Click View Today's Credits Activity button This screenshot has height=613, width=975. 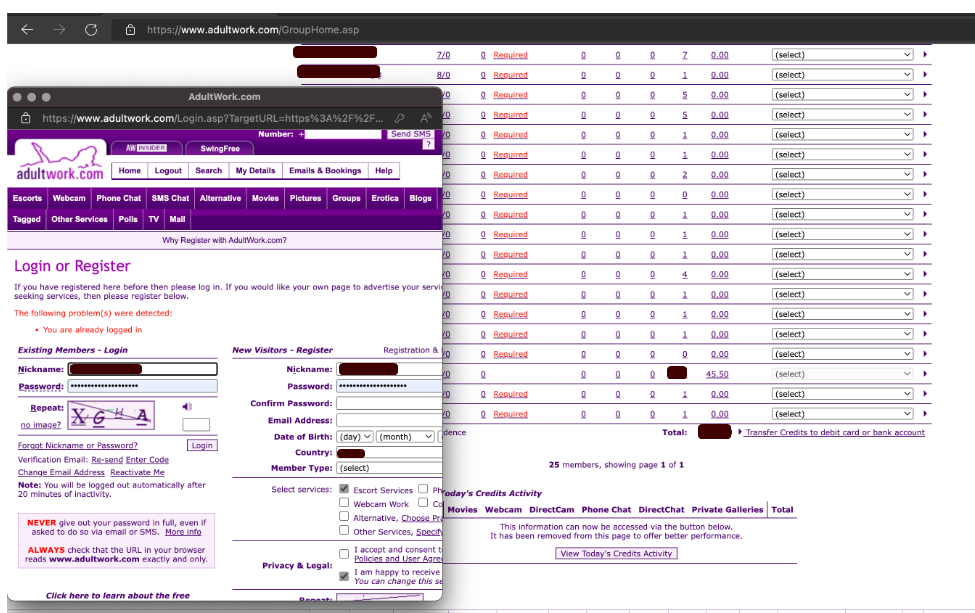pos(616,553)
